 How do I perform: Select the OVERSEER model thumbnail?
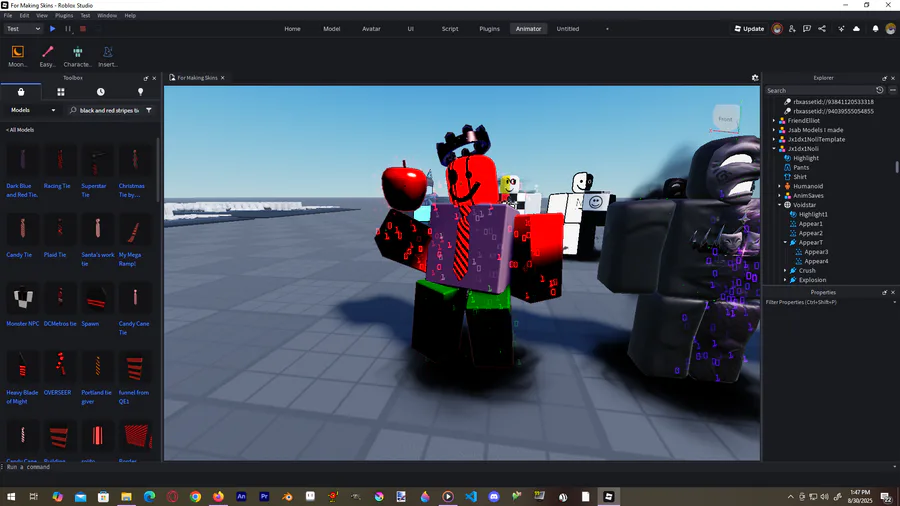click(x=60, y=367)
